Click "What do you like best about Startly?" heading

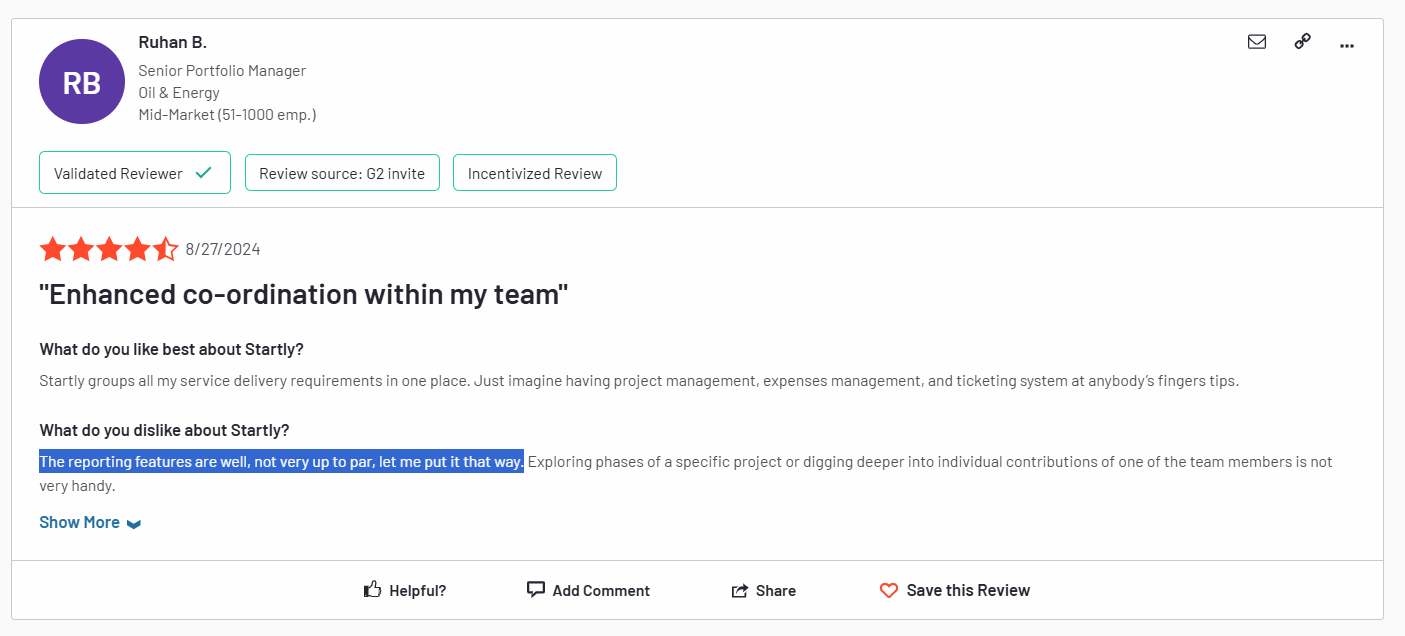point(171,349)
